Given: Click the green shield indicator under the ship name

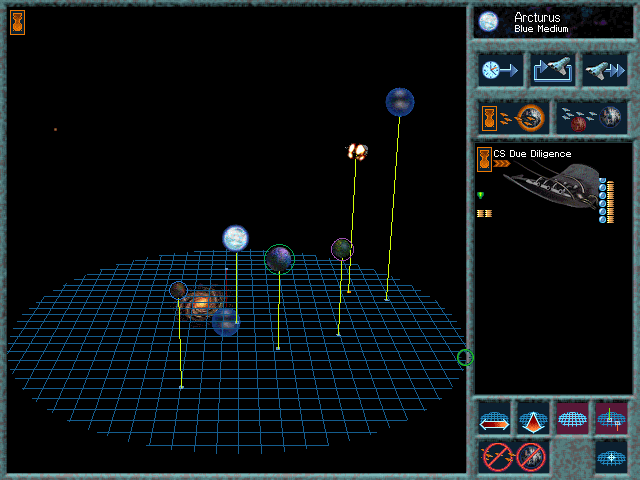Looking at the screenshot, I should 480,196.
